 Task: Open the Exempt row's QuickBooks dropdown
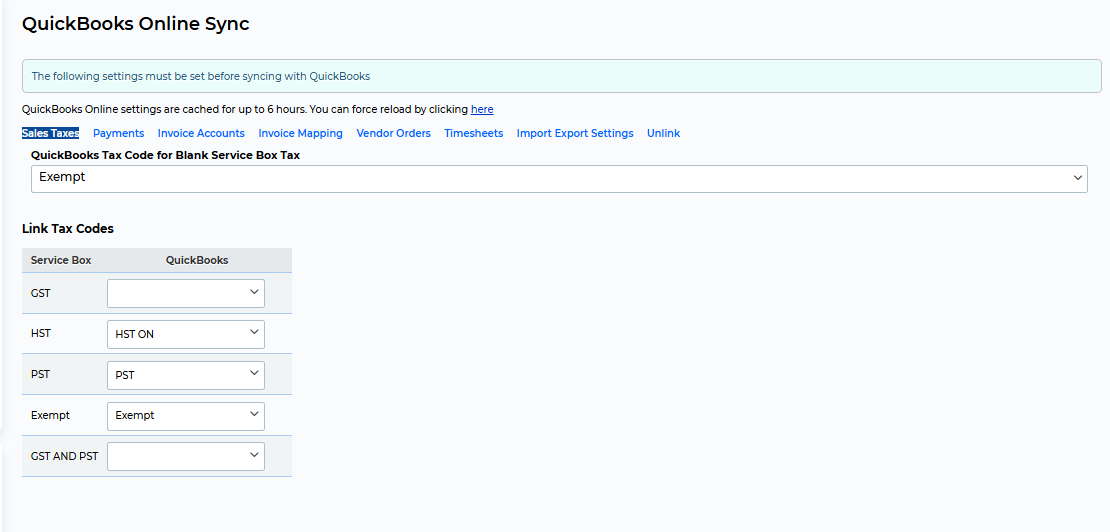186,416
